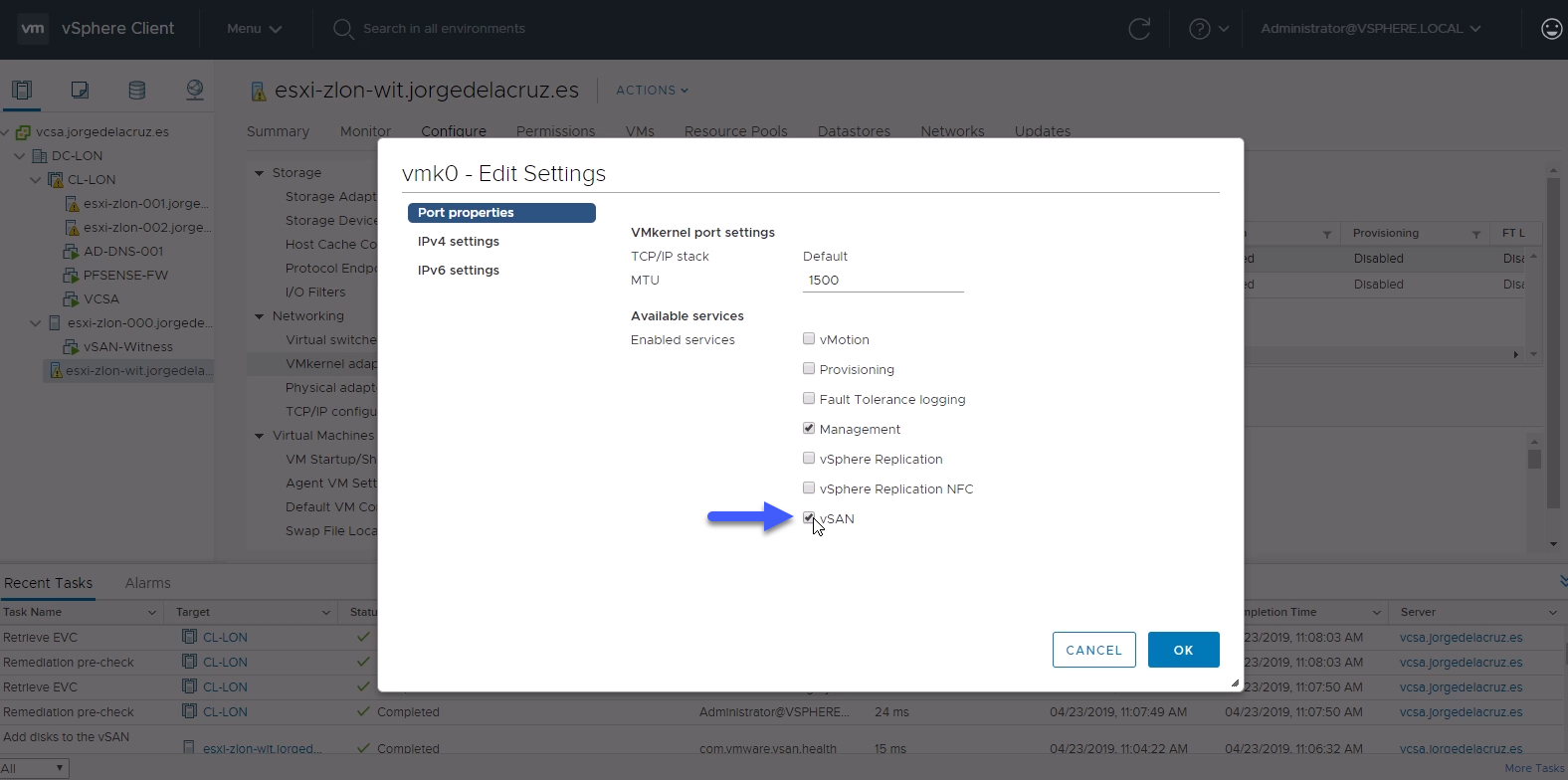Click the search magnifier icon
Screen dimensions: 1568x780
pyautogui.click(x=343, y=29)
